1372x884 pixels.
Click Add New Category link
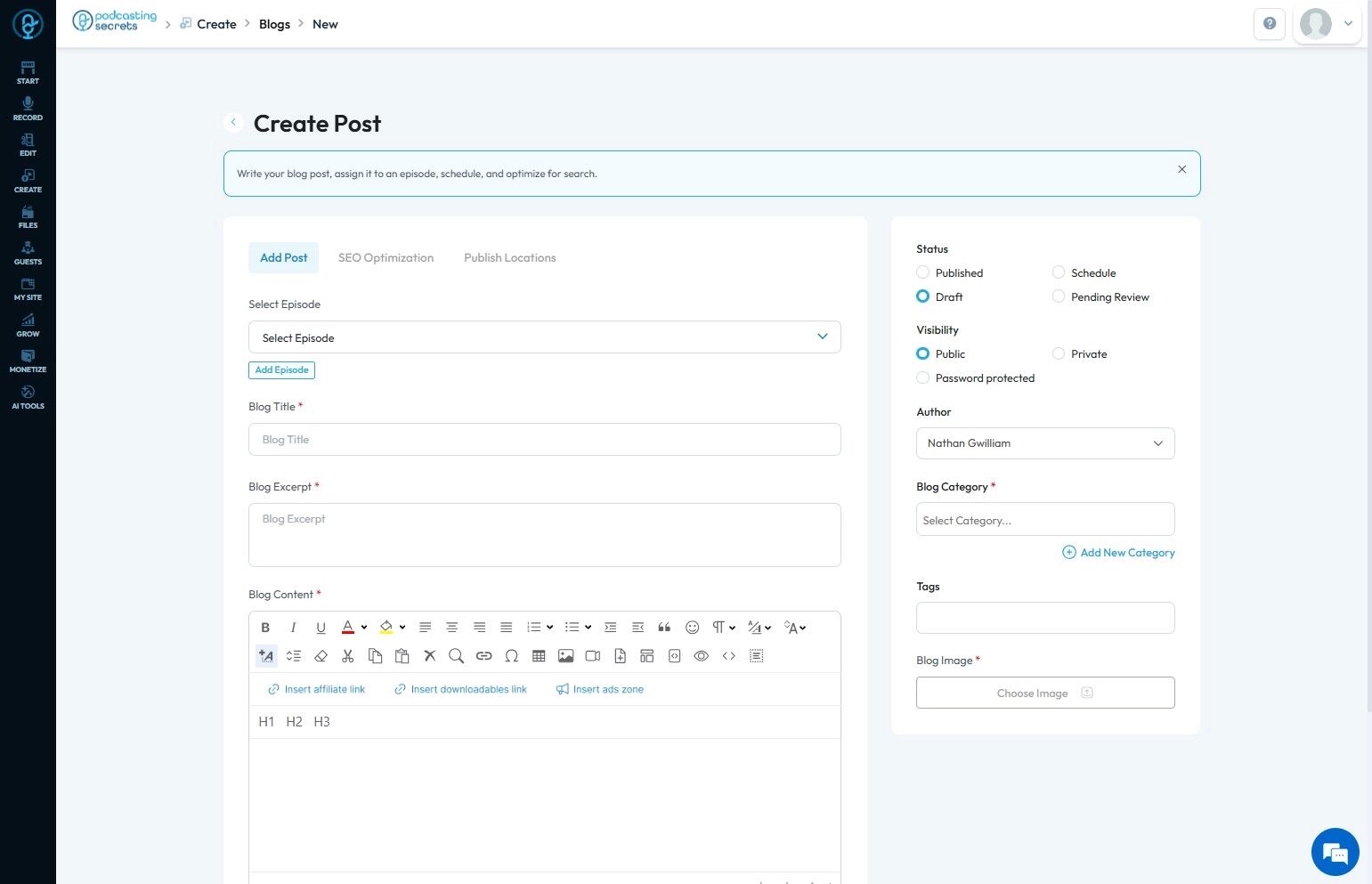click(1118, 553)
